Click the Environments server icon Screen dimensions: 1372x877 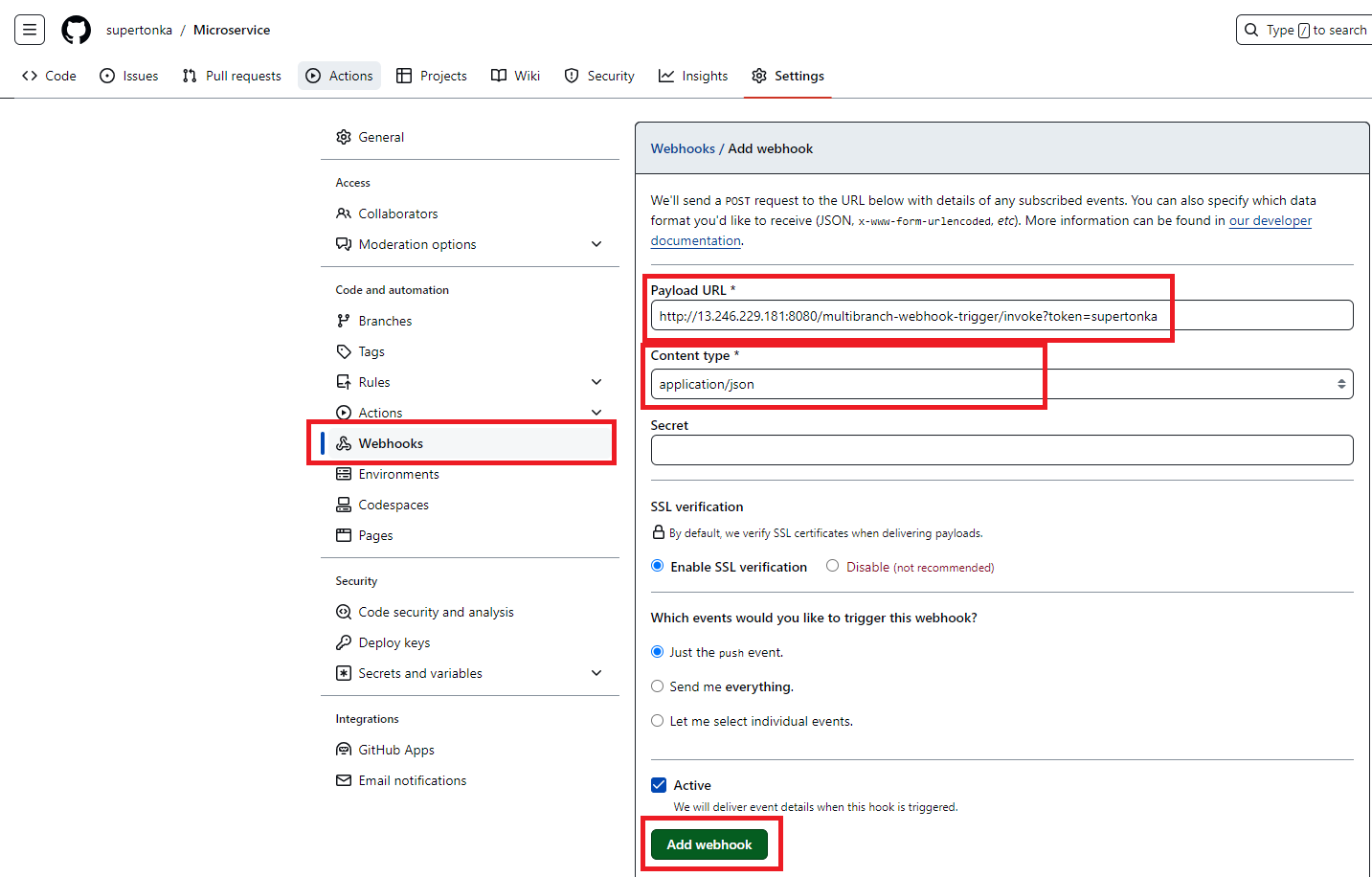344,474
